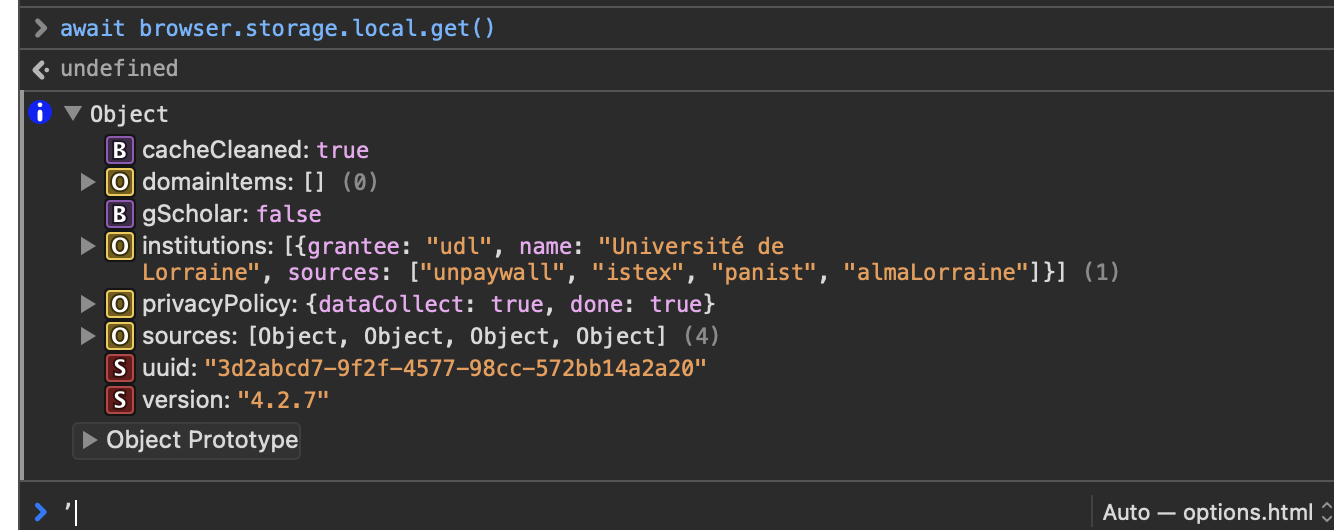Click the boolean type icon for cacheCleaned
Image resolution: width=1334 pixels, height=530 pixels.
tap(120, 150)
